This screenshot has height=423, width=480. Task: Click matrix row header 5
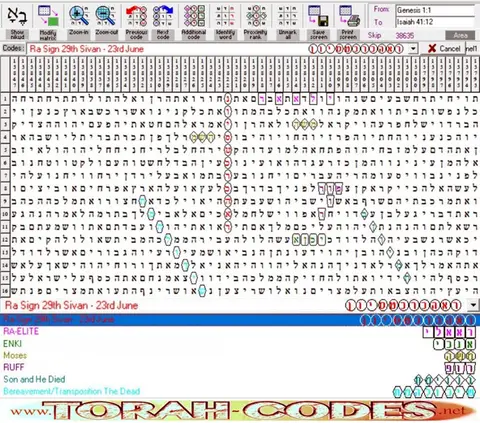[5, 150]
